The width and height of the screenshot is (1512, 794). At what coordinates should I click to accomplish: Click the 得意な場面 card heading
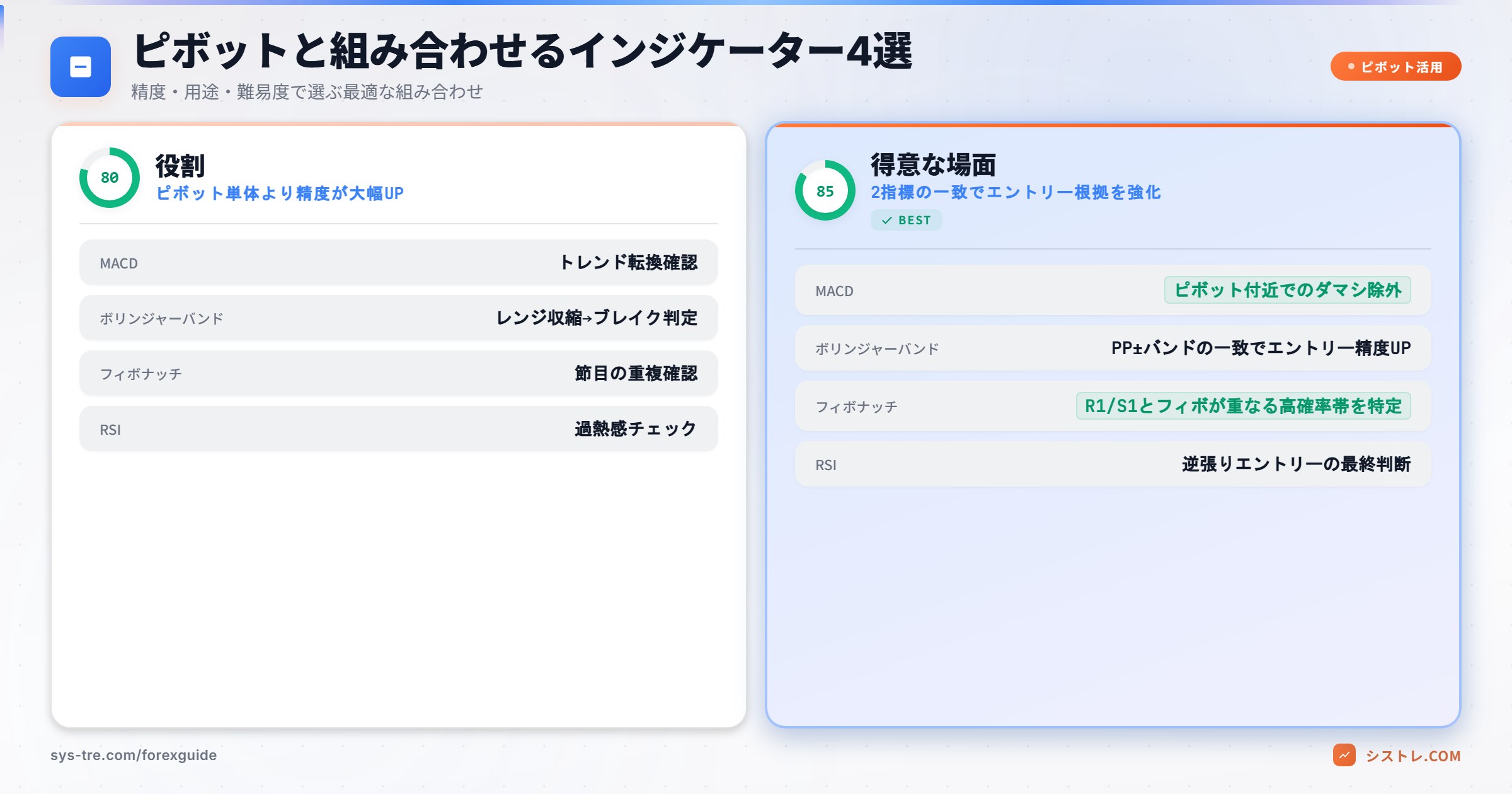point(933,164)
